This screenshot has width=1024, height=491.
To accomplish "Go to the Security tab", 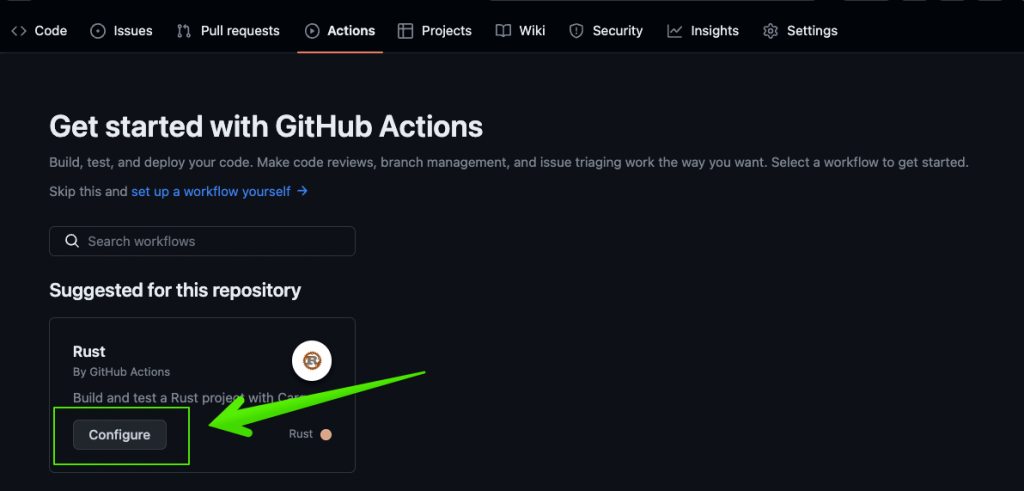I will pyautogui.click(x=606, y=31).
